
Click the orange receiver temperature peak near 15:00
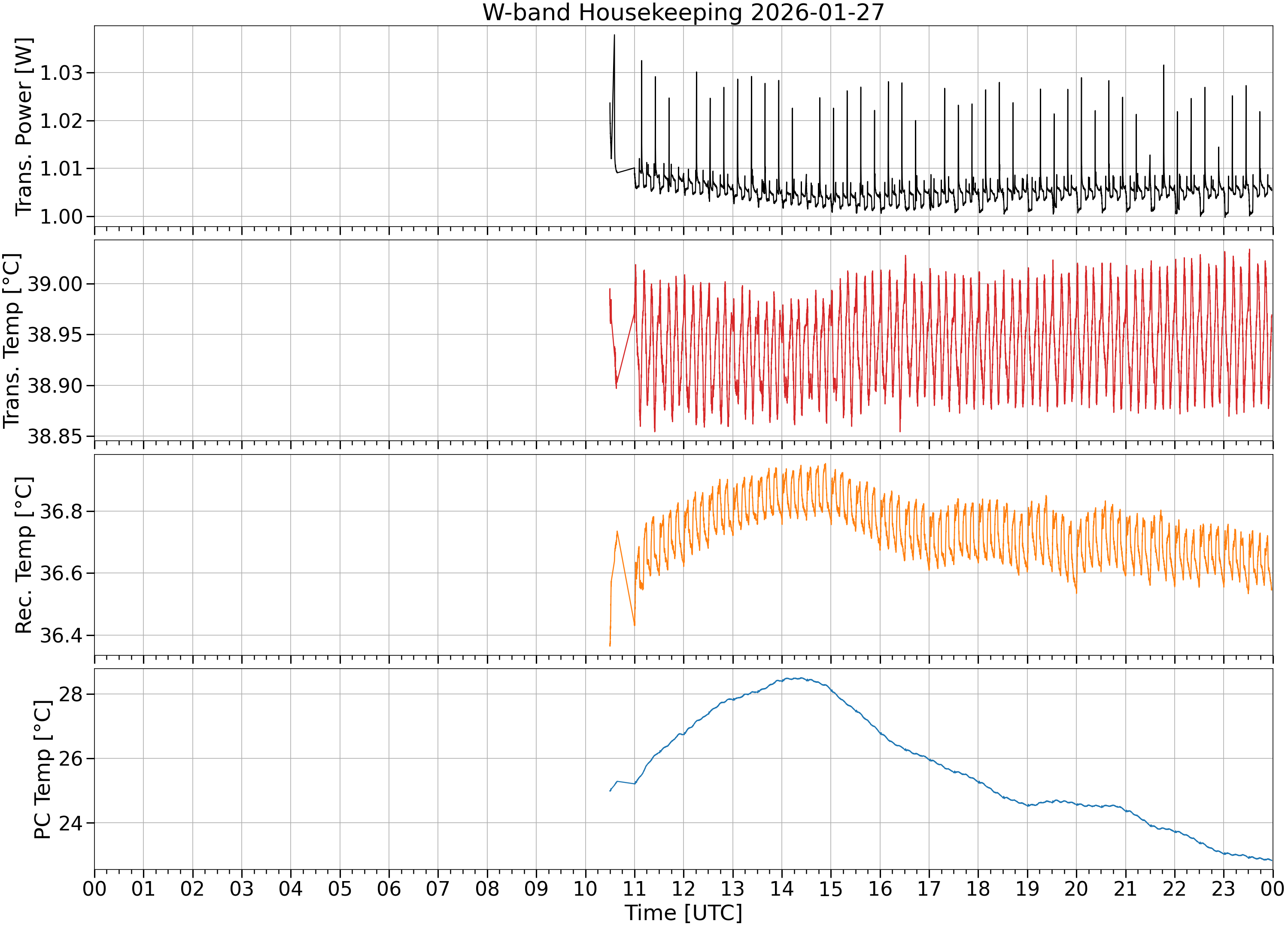coord(825,464)
